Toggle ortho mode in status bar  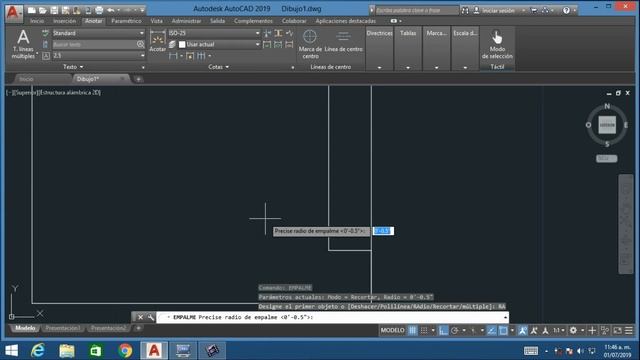[443, 330]
